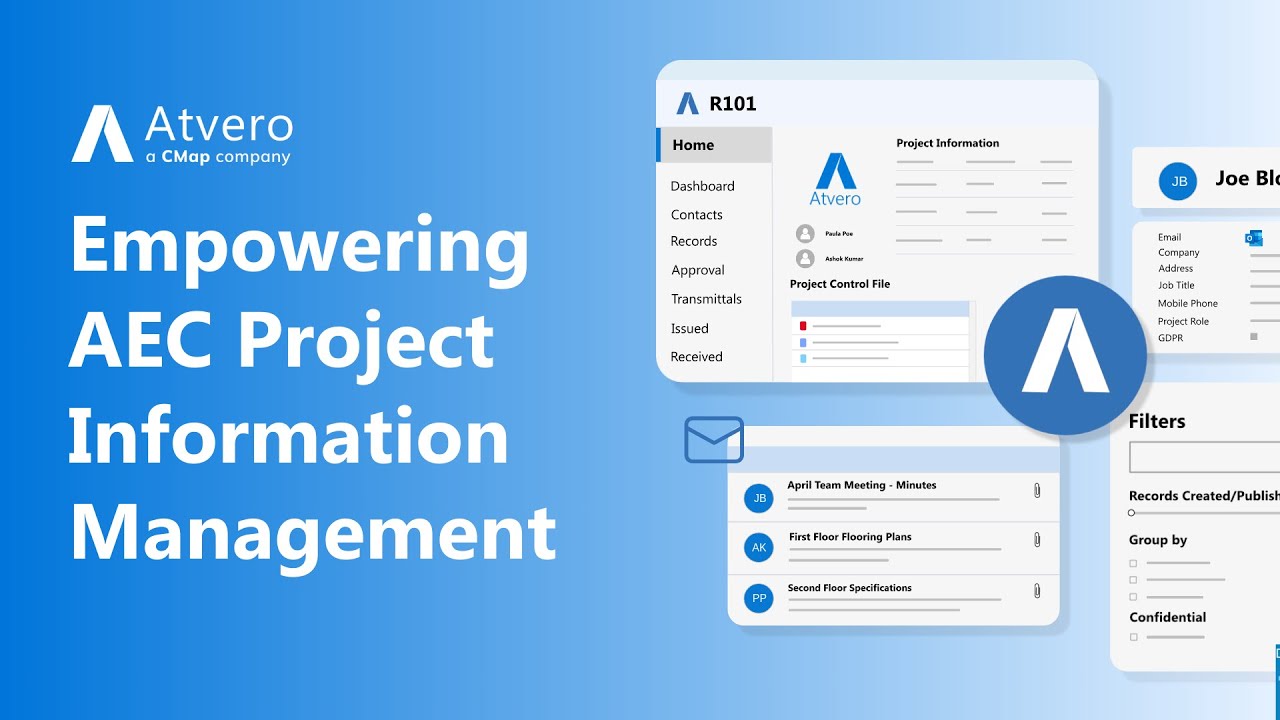
Task: Select the Home menu item
Action: [x=714, y=145]
